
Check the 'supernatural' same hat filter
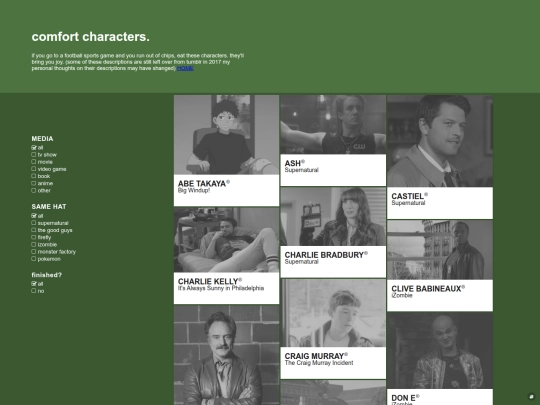34,223
